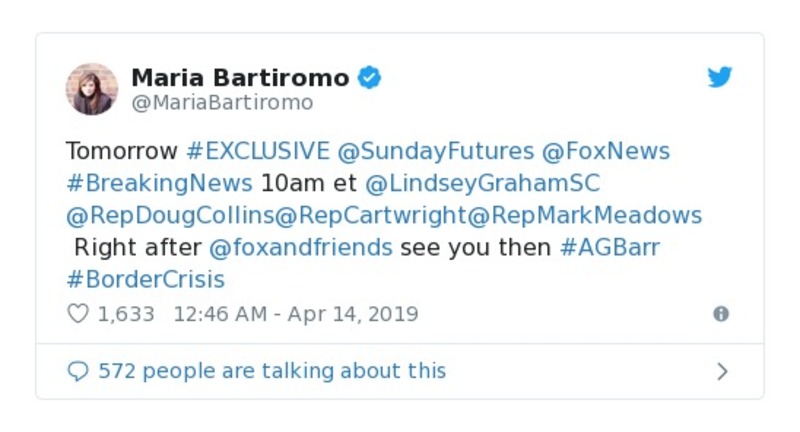Screen dimensions: 800x432
Task: Like the tweet with heart icon
Action: click(x=78, y=314)
